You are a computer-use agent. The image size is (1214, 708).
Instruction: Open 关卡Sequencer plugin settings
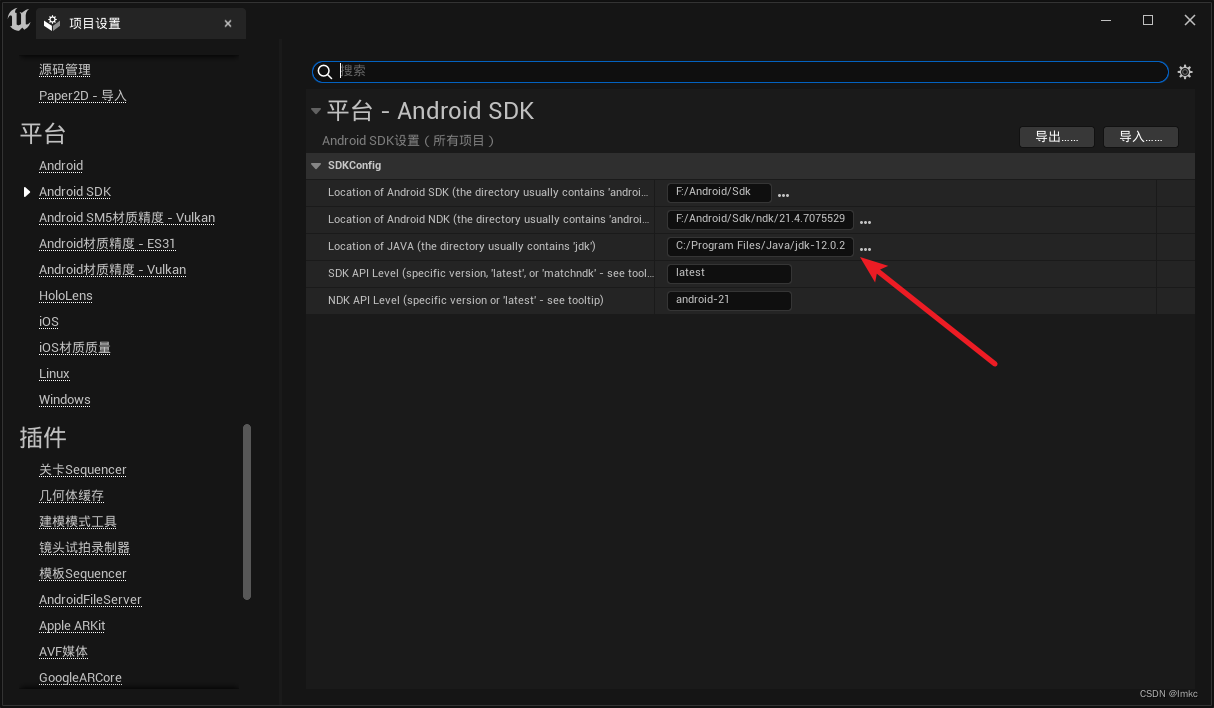(x=83, y=470)
